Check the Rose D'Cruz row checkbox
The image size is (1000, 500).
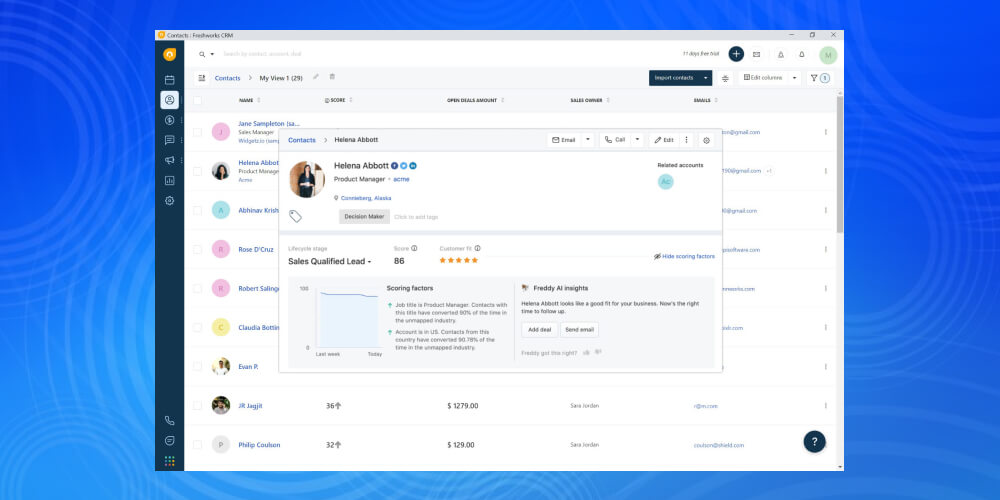[198, 249]
